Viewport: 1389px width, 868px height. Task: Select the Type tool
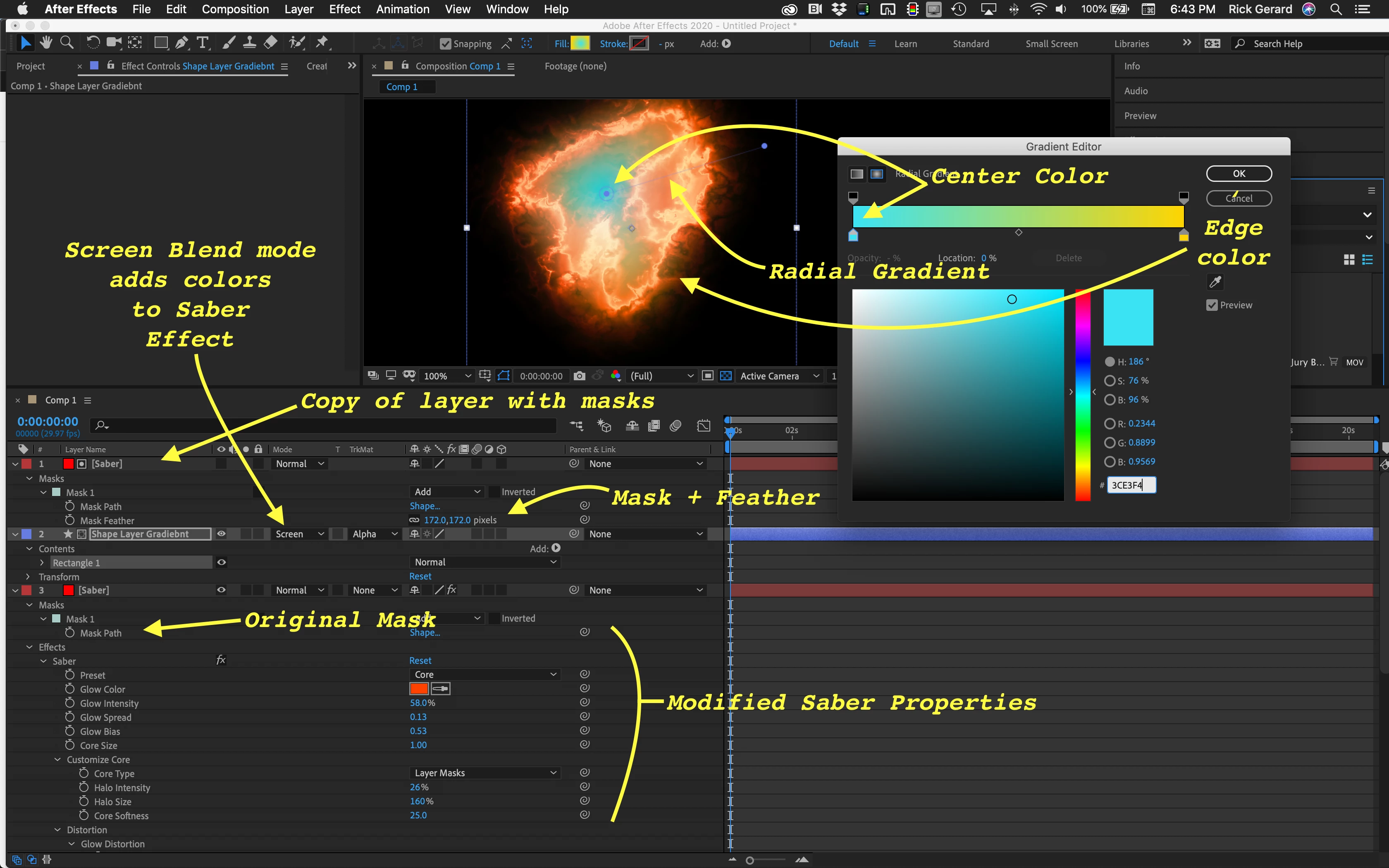pyautogui.click(x=202, y=43)
